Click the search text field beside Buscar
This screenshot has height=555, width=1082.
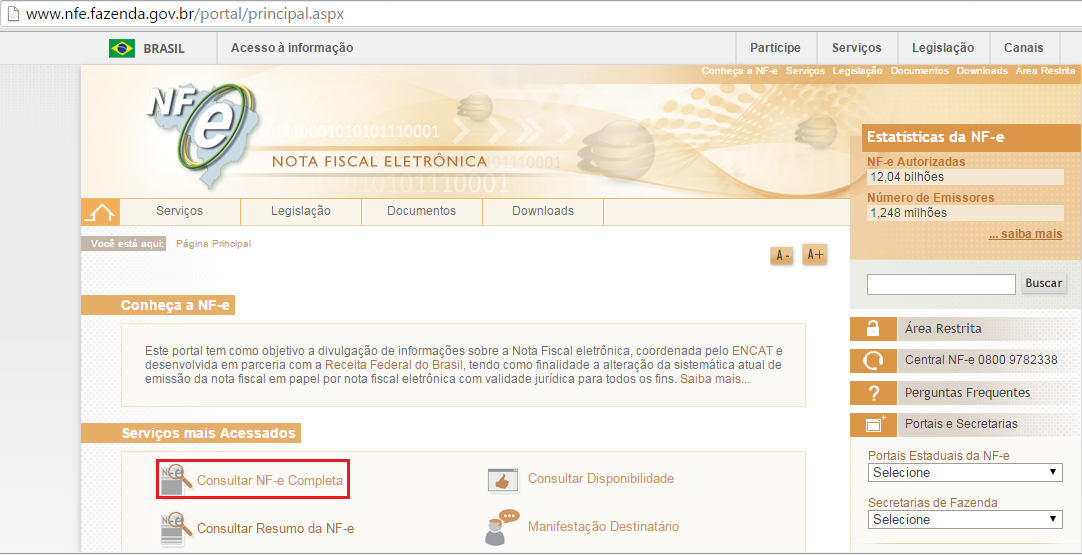pyautogui.click(x=941, y=284)
